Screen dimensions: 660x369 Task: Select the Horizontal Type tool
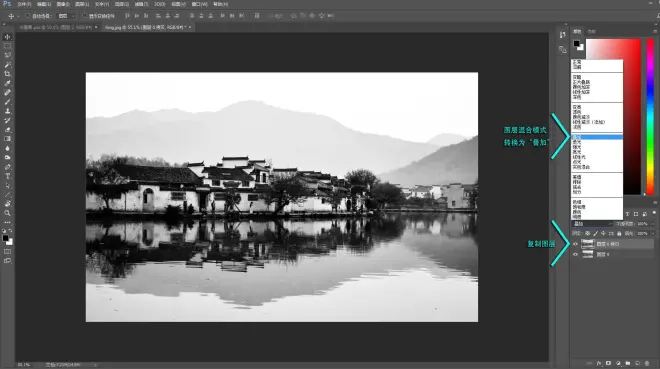8,176
